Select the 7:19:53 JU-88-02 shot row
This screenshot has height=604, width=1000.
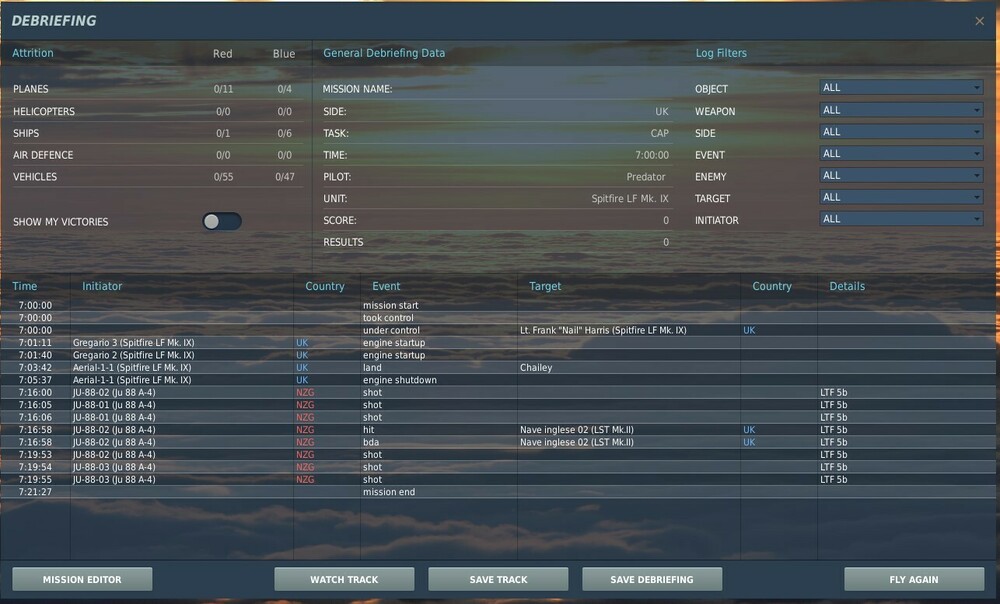(x=497, y=454)
